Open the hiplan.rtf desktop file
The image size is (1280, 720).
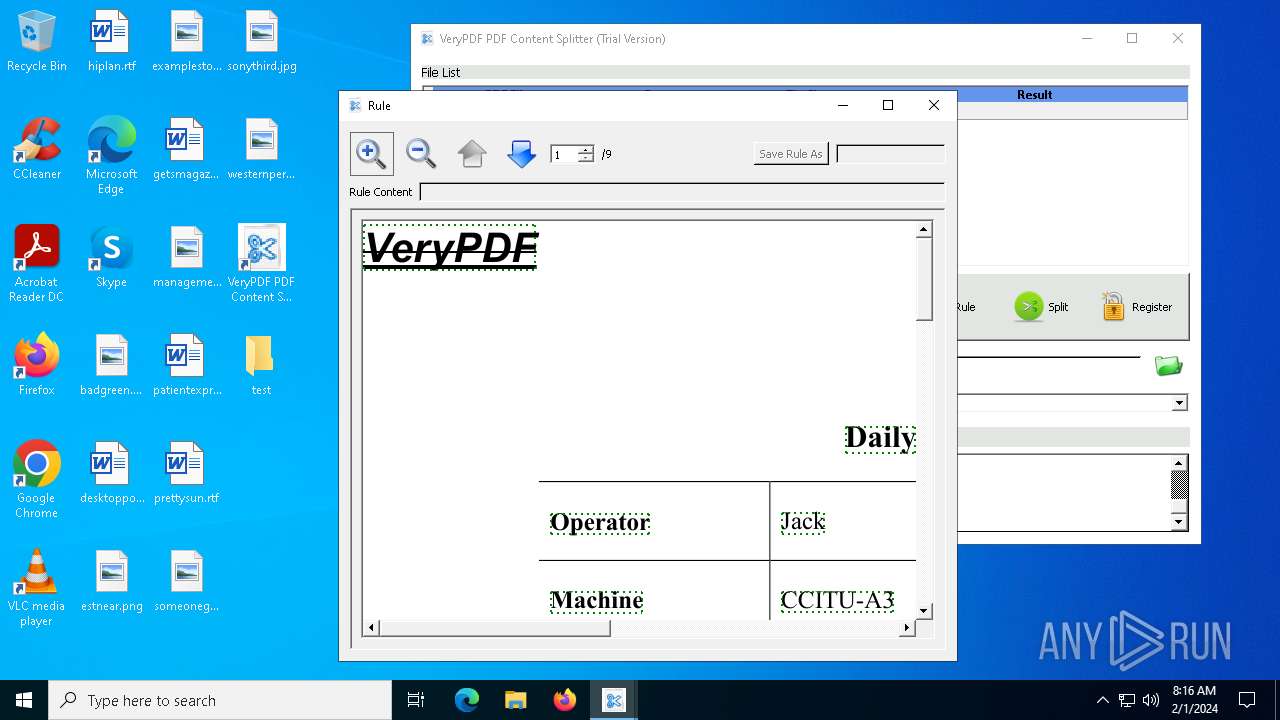tap(111, 42)
